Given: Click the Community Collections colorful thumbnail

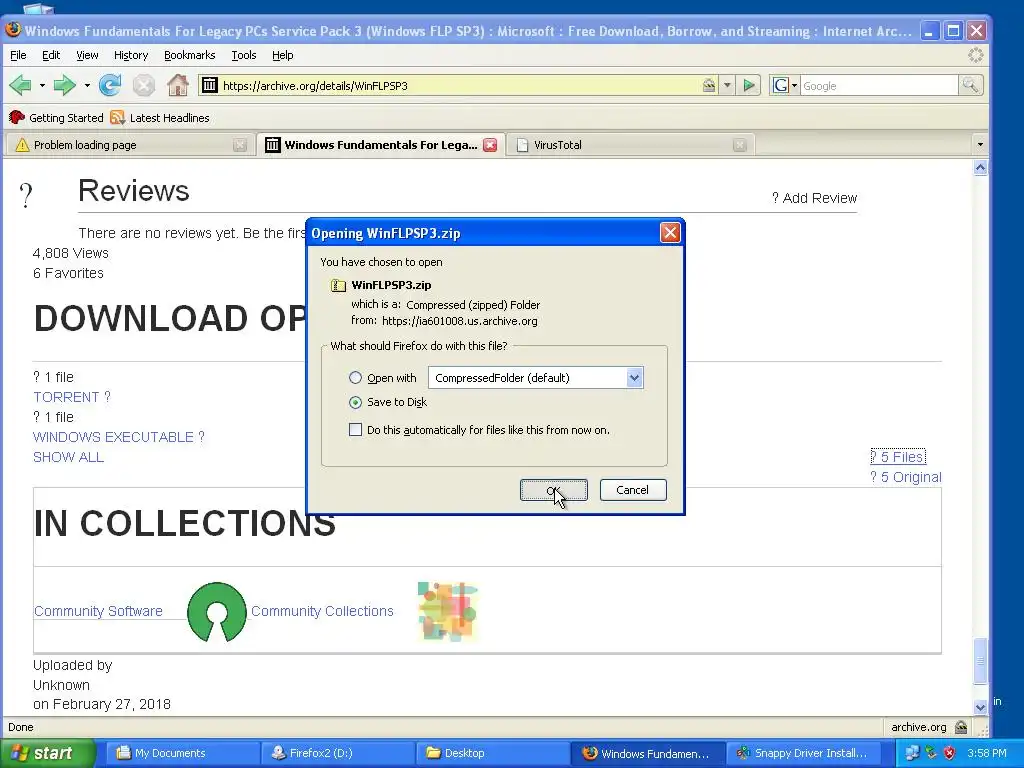Looking at the screenshot, I should (448, 612).
